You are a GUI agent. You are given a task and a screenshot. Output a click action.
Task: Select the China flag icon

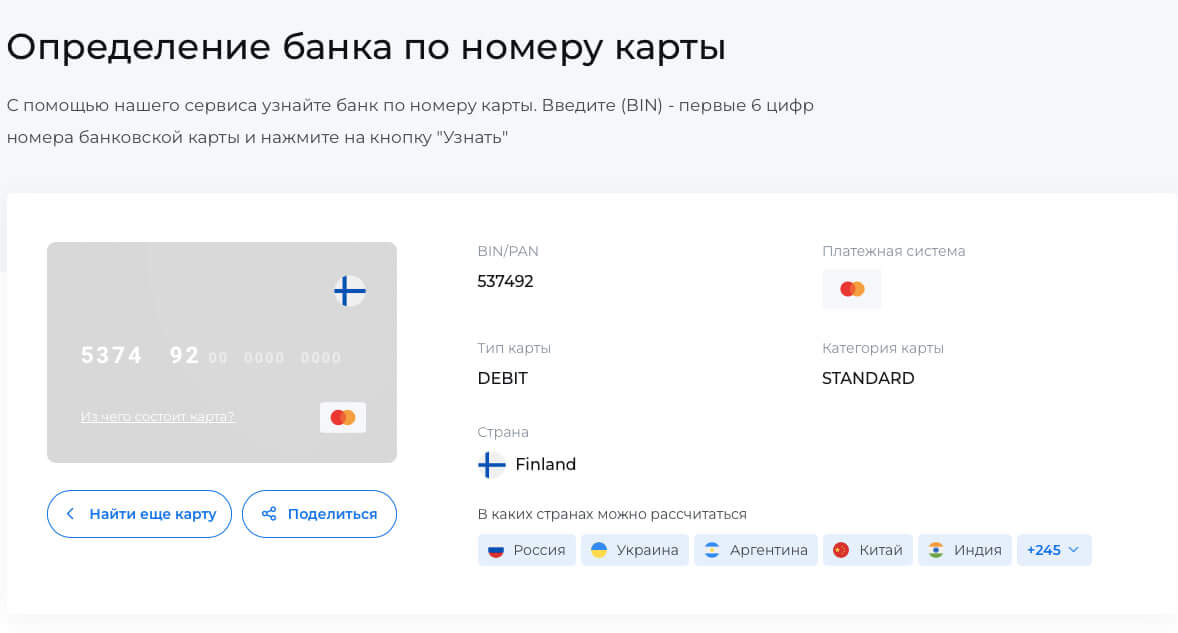click(x=842, y=549)
